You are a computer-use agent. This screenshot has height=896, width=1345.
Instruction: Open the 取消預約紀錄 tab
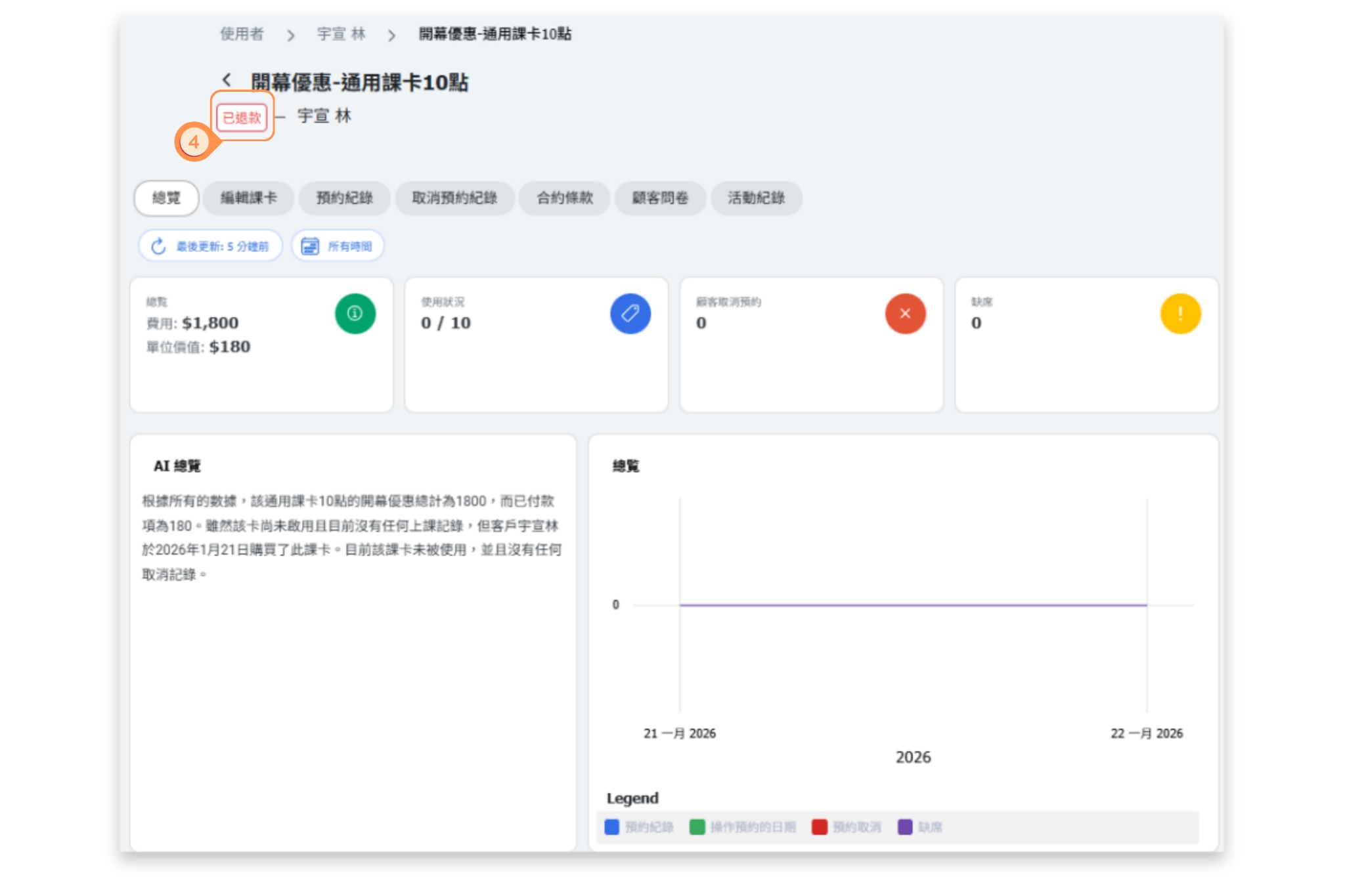454,198
